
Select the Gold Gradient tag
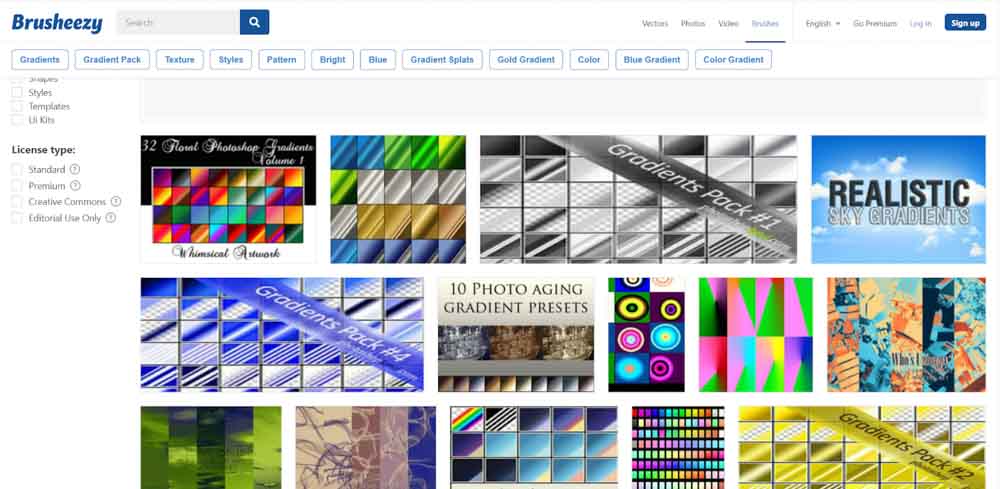click(x=526, y=60)
